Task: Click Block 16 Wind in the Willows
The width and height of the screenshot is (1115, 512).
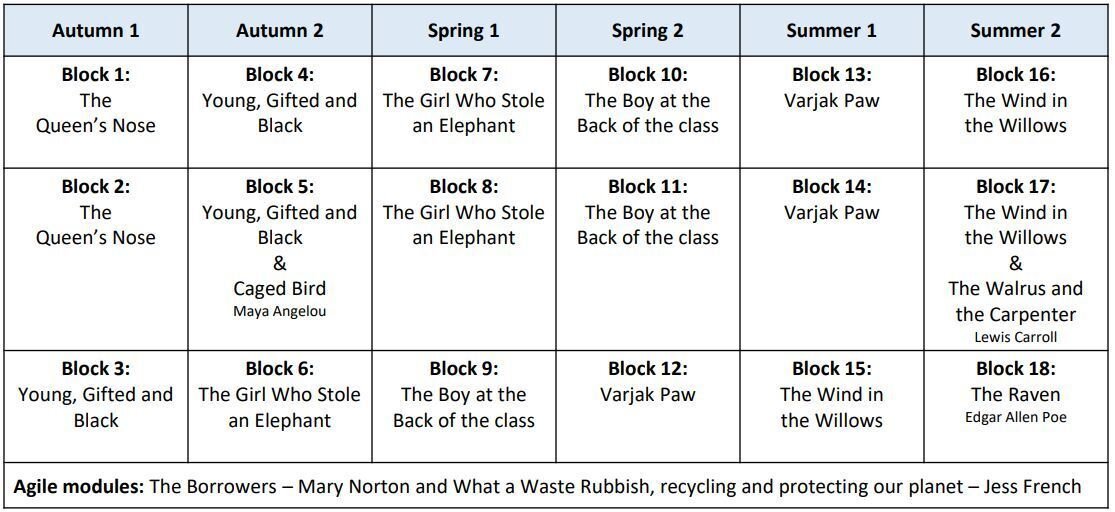Action: click(1015, 112)
